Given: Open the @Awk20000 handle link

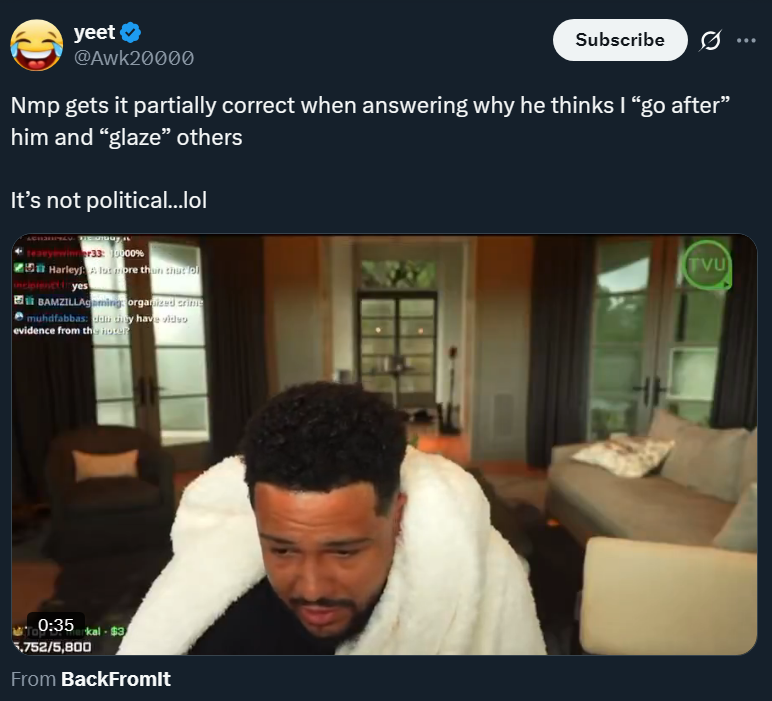Looking at the screenshot, I should coord(133,58).
